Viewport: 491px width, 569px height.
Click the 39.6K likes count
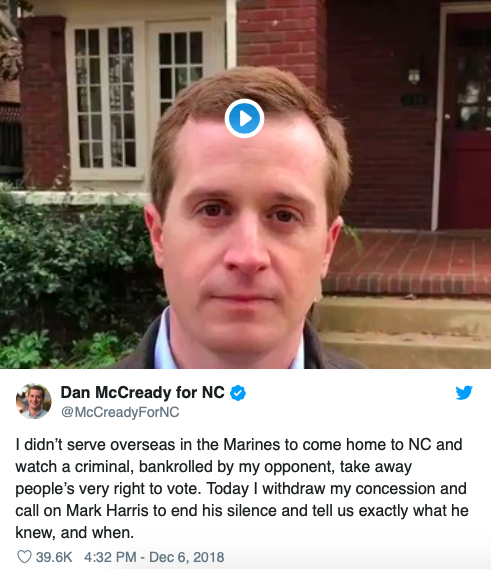(54, 557)
